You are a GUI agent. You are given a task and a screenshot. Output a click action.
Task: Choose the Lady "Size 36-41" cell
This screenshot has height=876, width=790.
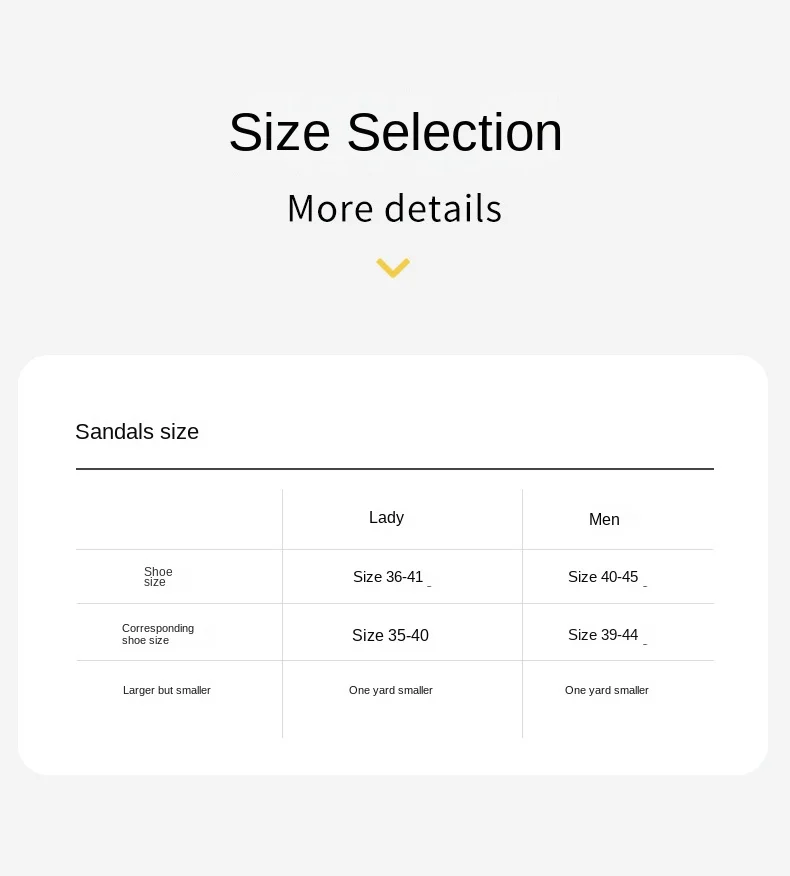point(388,577)
